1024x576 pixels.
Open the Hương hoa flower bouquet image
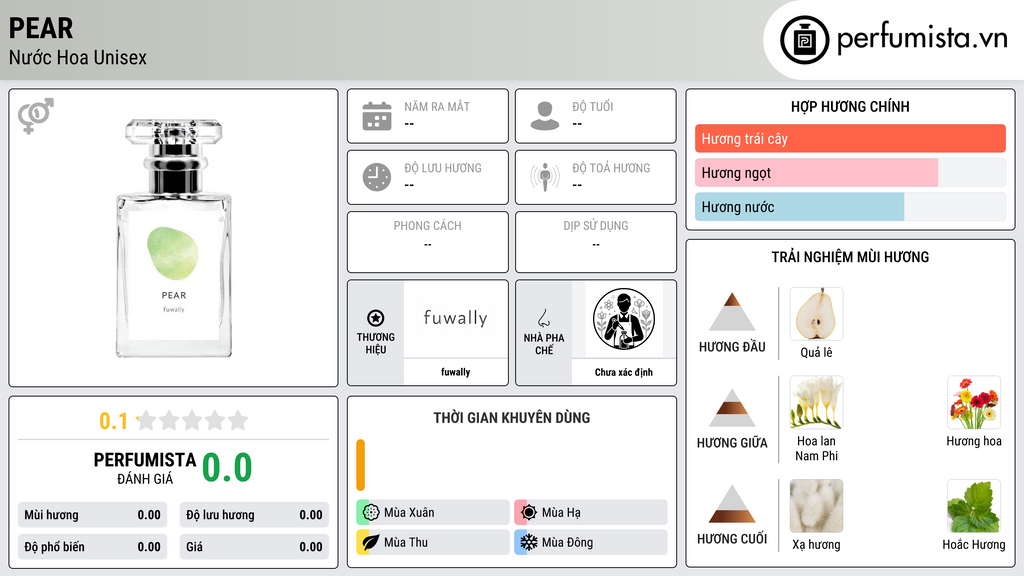[x=974, y=402]
